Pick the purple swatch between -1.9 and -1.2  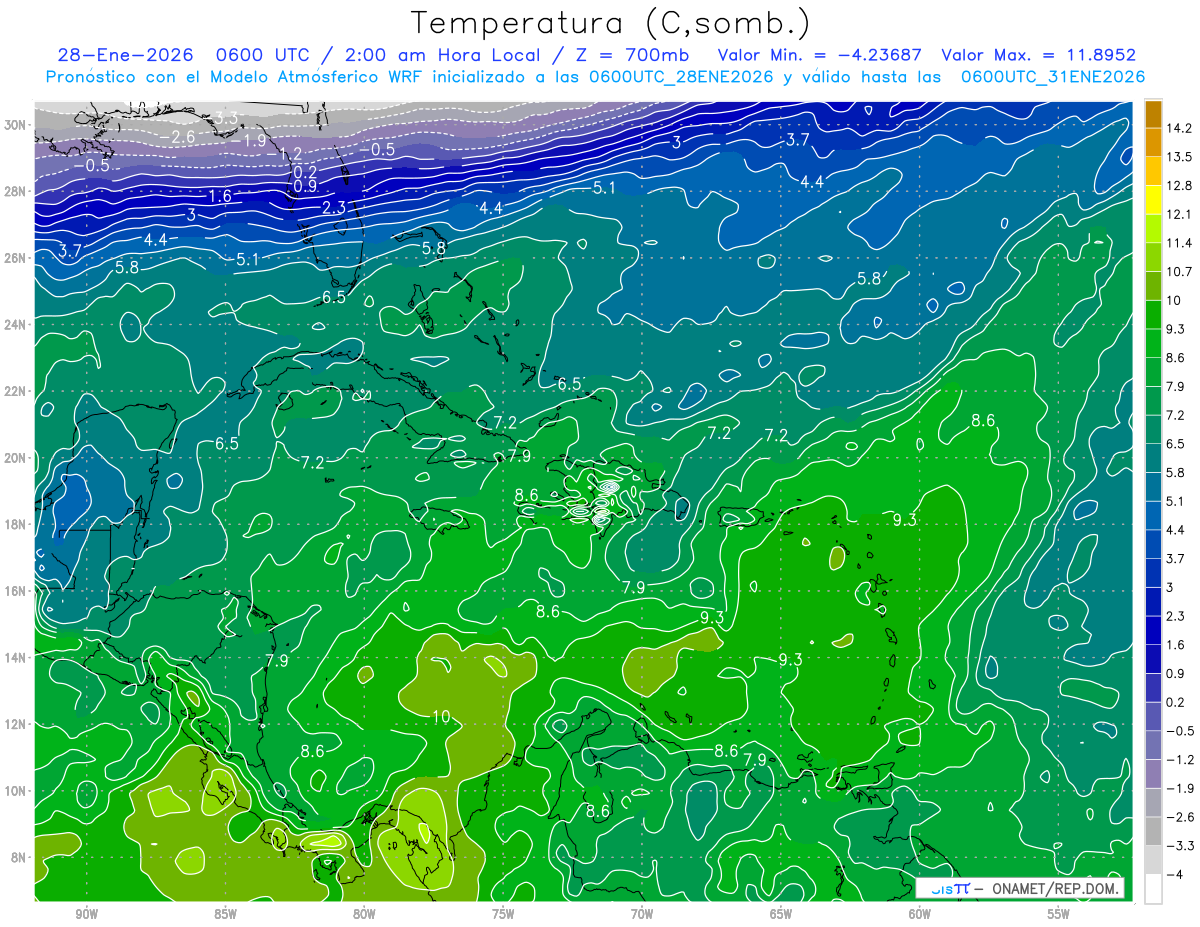click(x=1153, y=774)
